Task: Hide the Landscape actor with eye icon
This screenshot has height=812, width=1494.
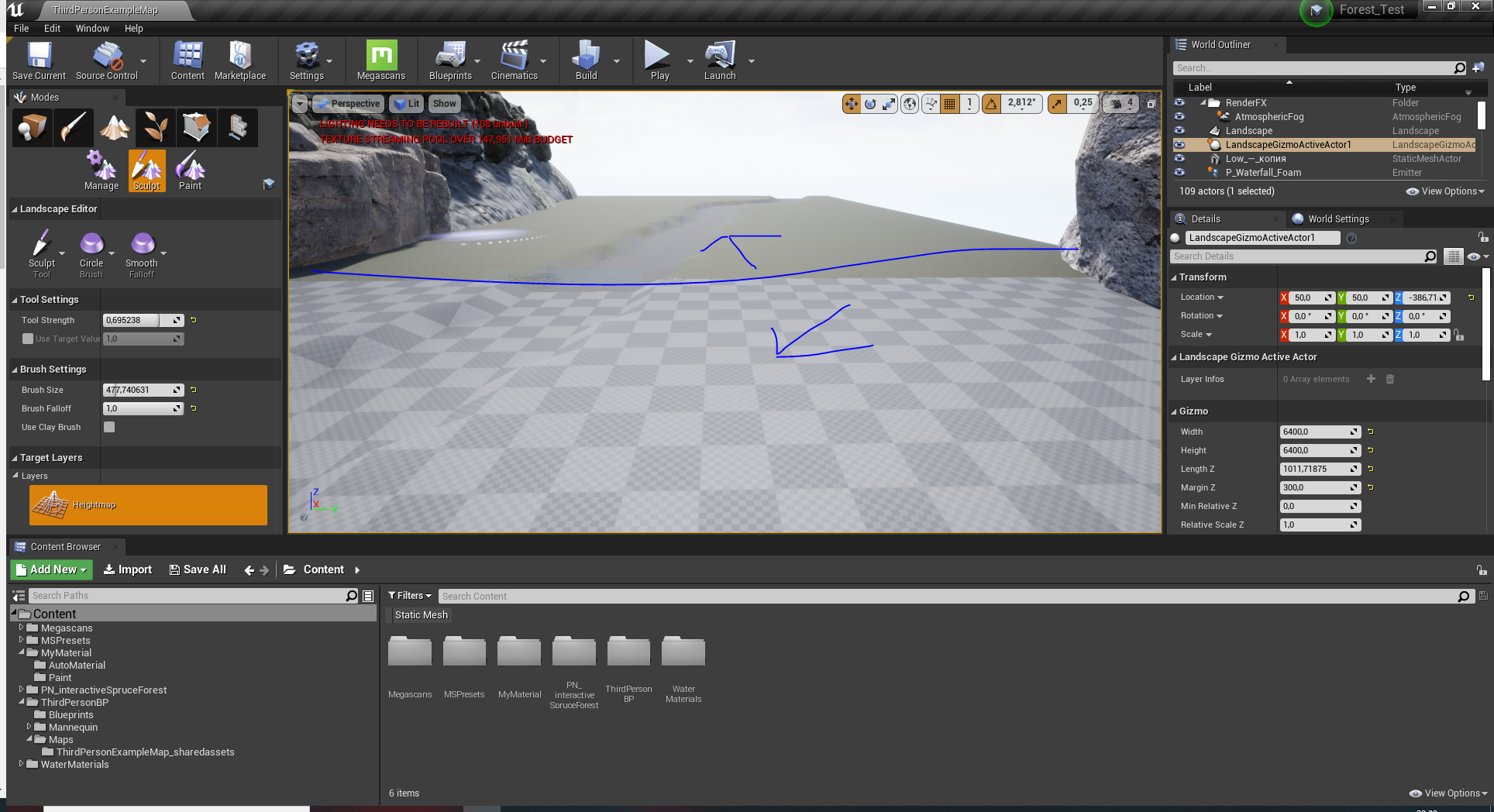Action: tap(1179, 130)
